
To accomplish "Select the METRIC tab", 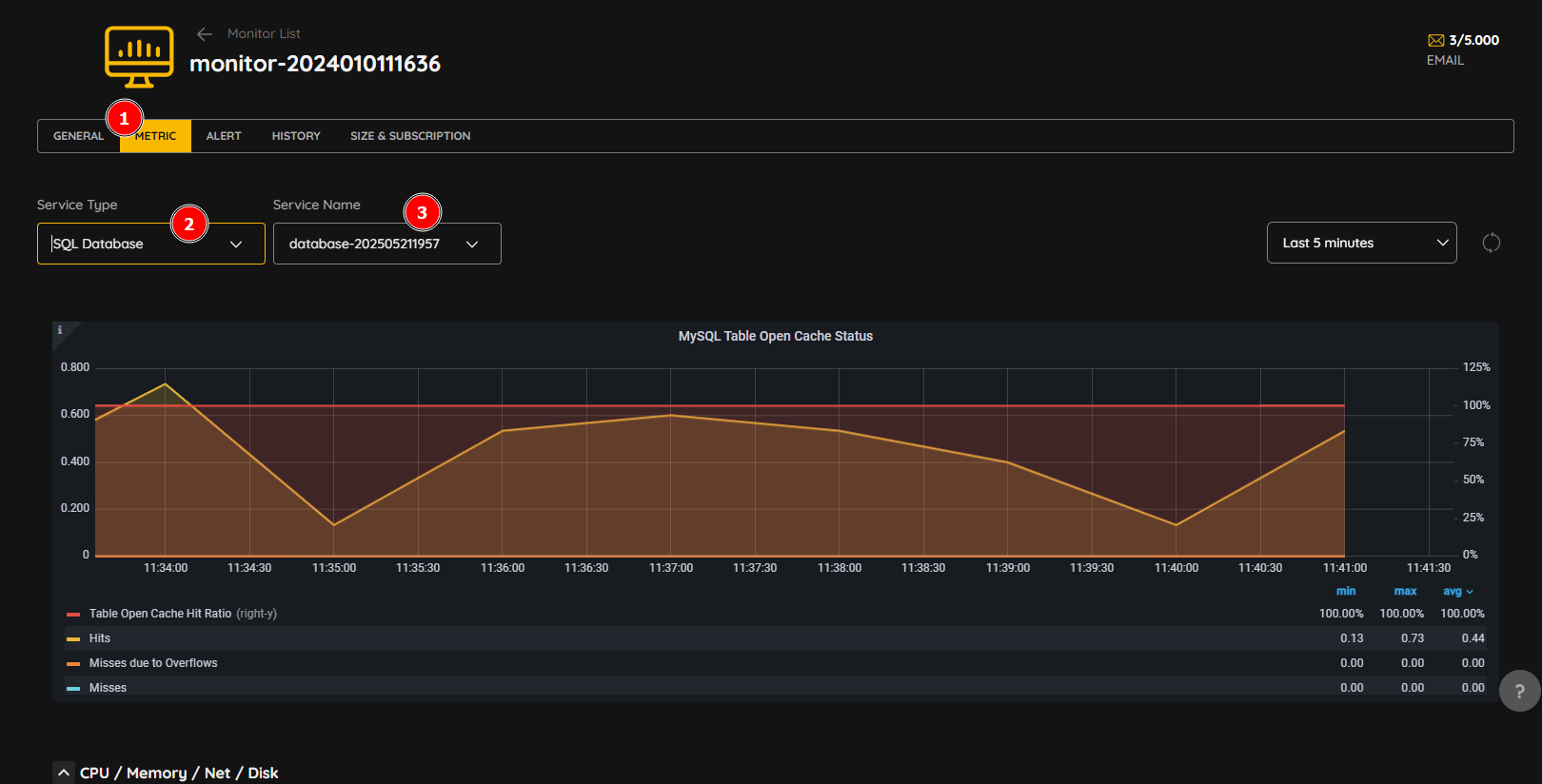I will (155, 136).
